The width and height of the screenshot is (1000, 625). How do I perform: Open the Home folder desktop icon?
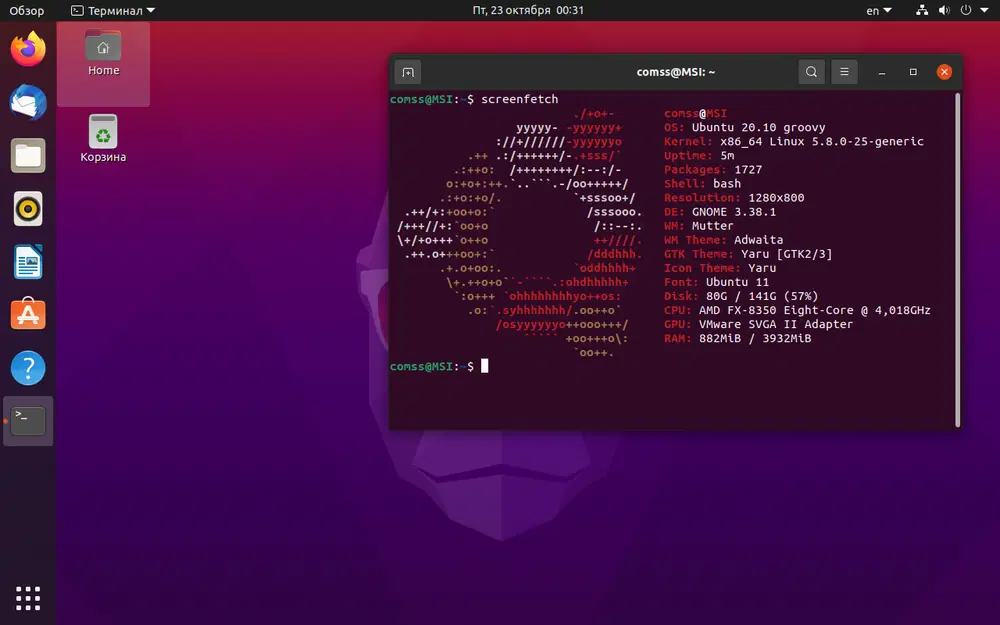point(103,54)
